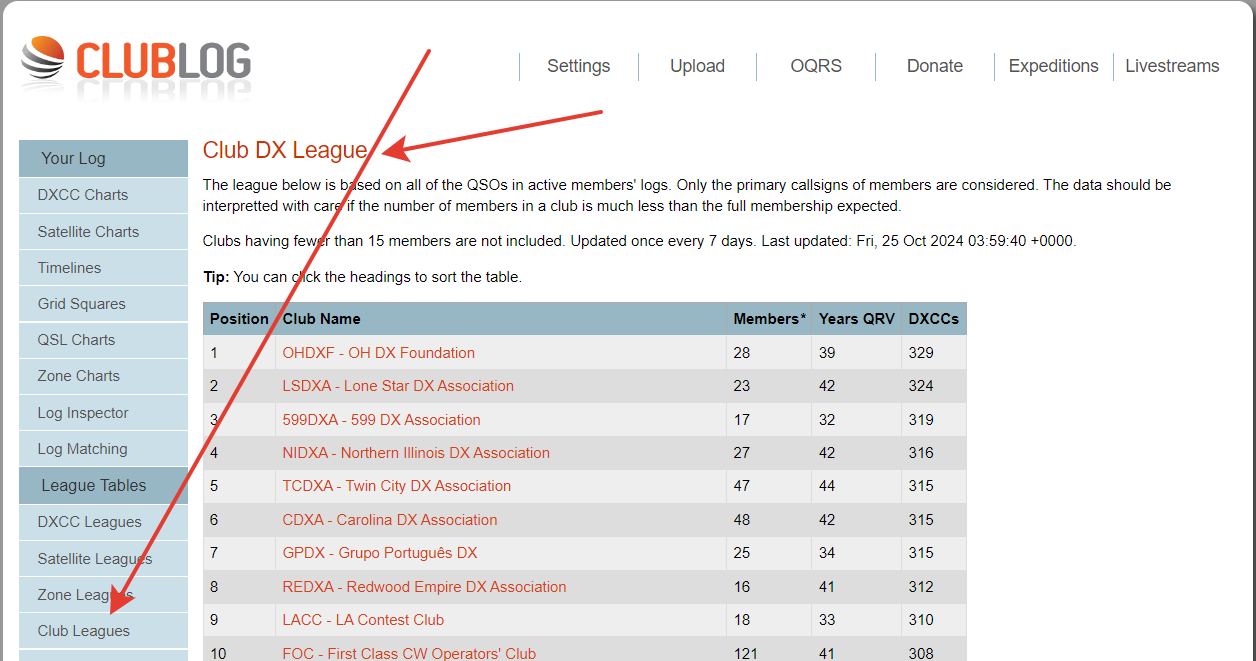Open LSDXA - Lone Star DX Association
This screenshot has height=661, width=1256.
click(x=398, y=386)
